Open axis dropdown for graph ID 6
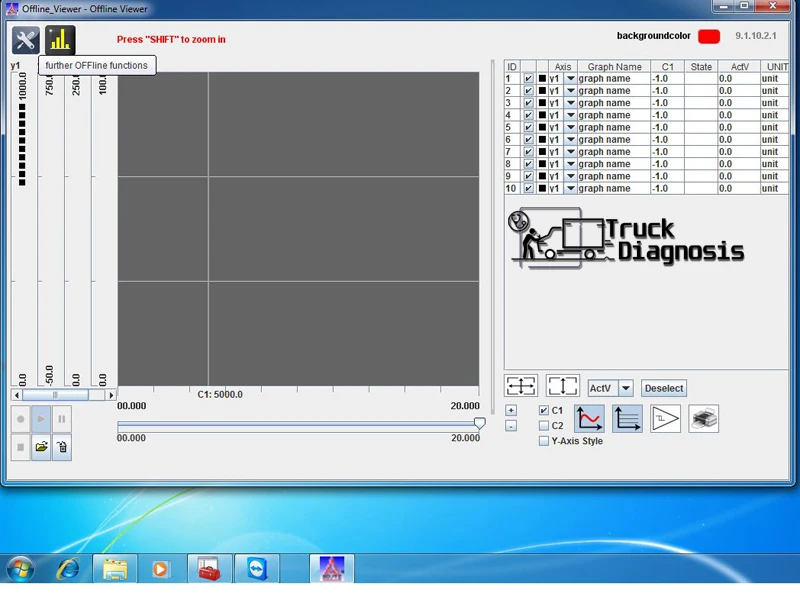 click(x=570, y=140)
